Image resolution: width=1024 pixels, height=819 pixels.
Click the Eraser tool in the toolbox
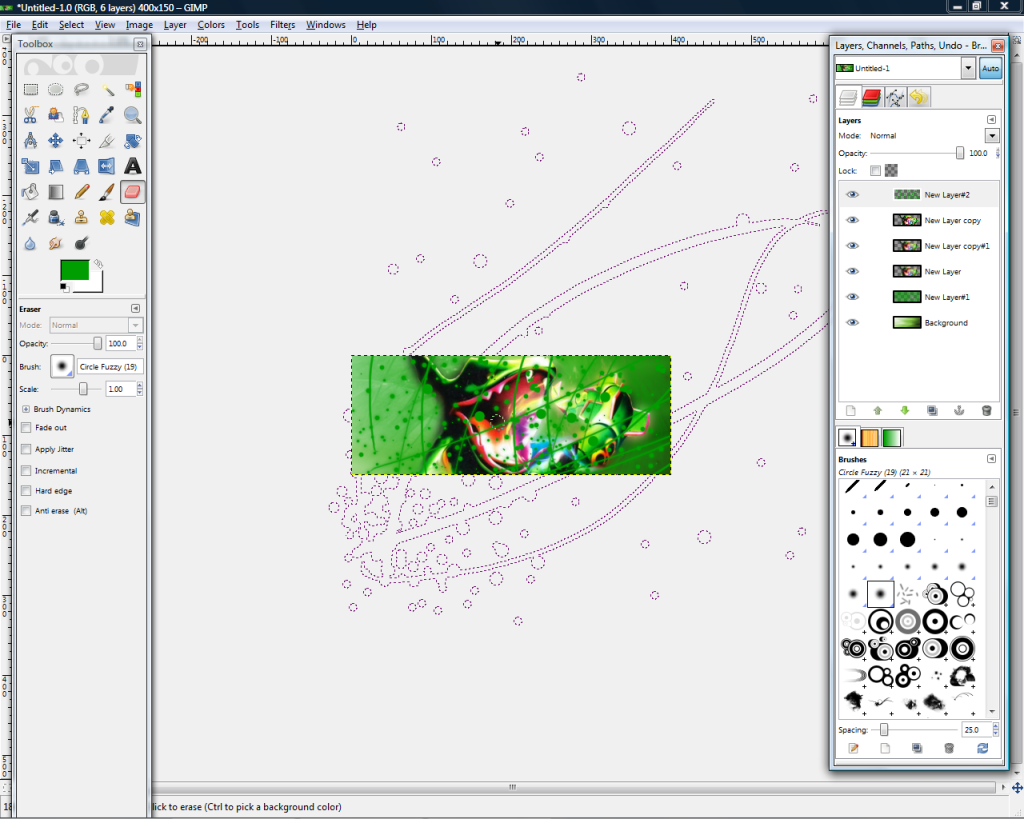tap(133, 192)
